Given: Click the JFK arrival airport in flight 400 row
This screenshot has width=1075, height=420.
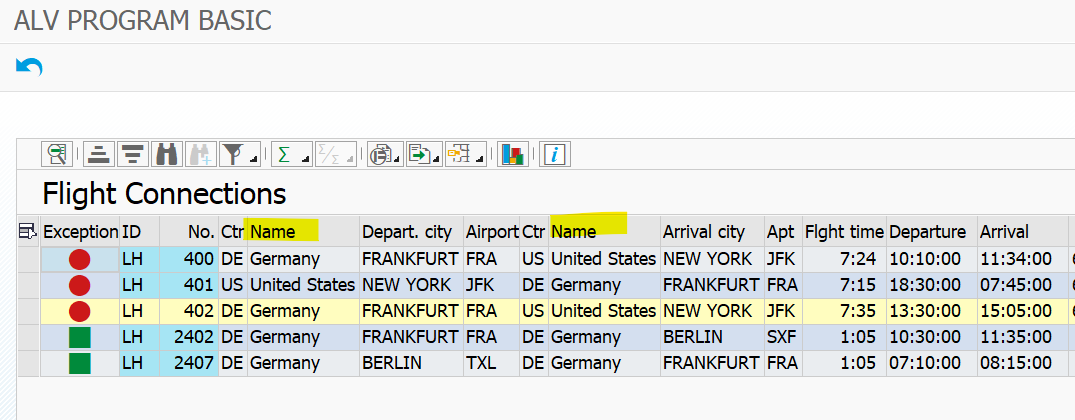Looking at the screenshot, I should pyautogui.click(x=784, y=259).
